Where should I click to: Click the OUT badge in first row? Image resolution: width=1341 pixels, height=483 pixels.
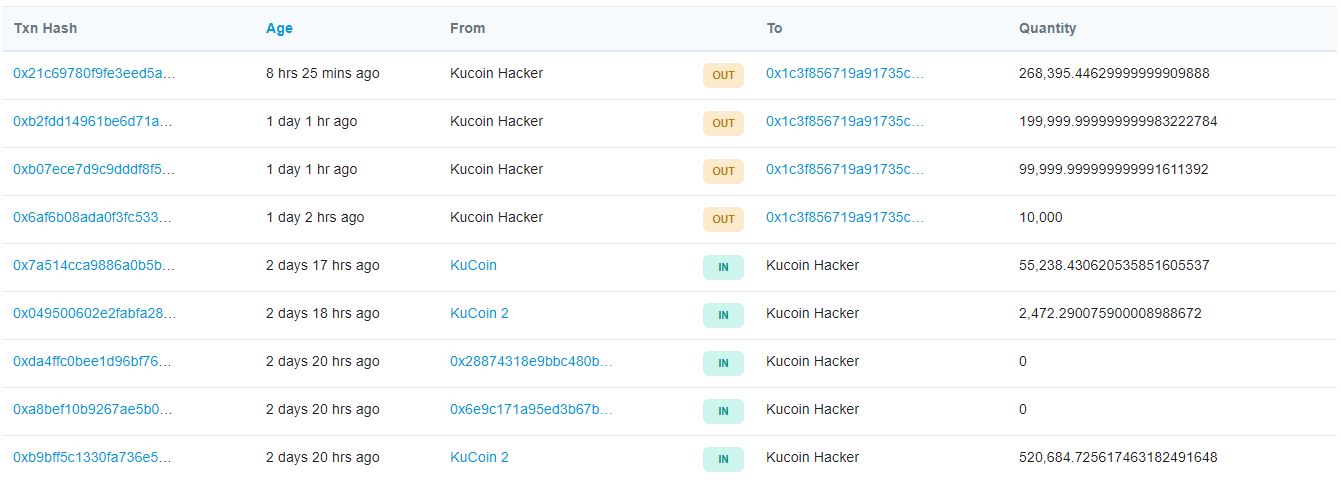point(723,75)
